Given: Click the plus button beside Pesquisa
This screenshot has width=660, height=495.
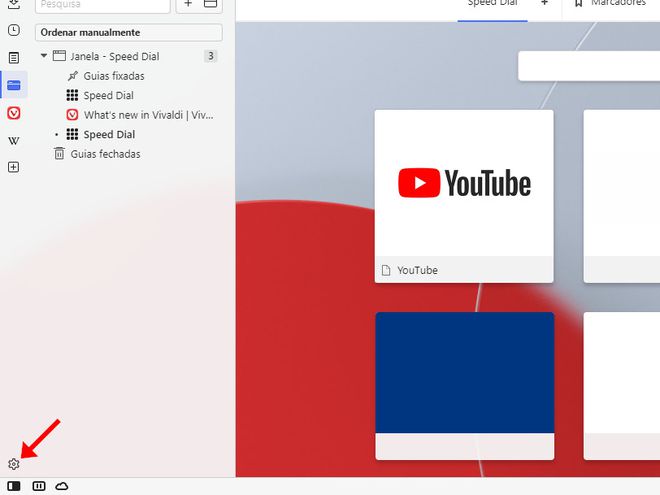Looking at the screenshot, I should [x=188, y=4].
